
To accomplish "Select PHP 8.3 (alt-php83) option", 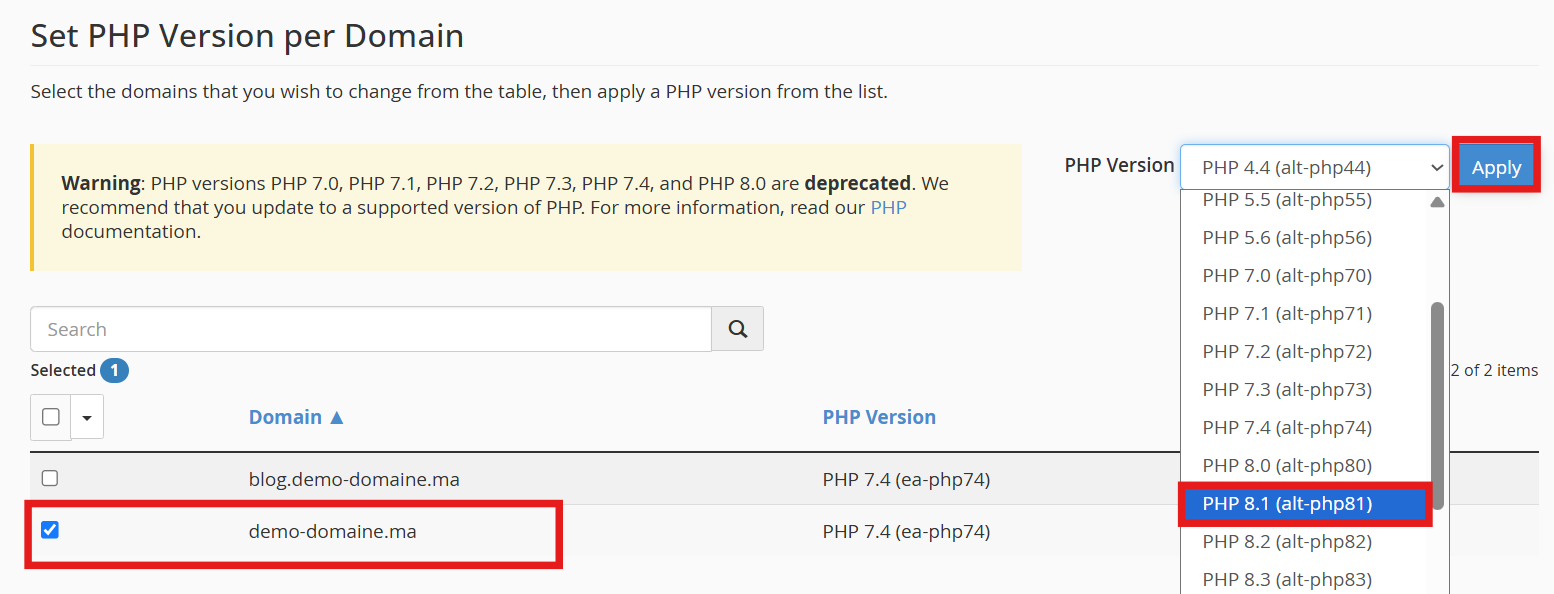I will pos(1286,579).
